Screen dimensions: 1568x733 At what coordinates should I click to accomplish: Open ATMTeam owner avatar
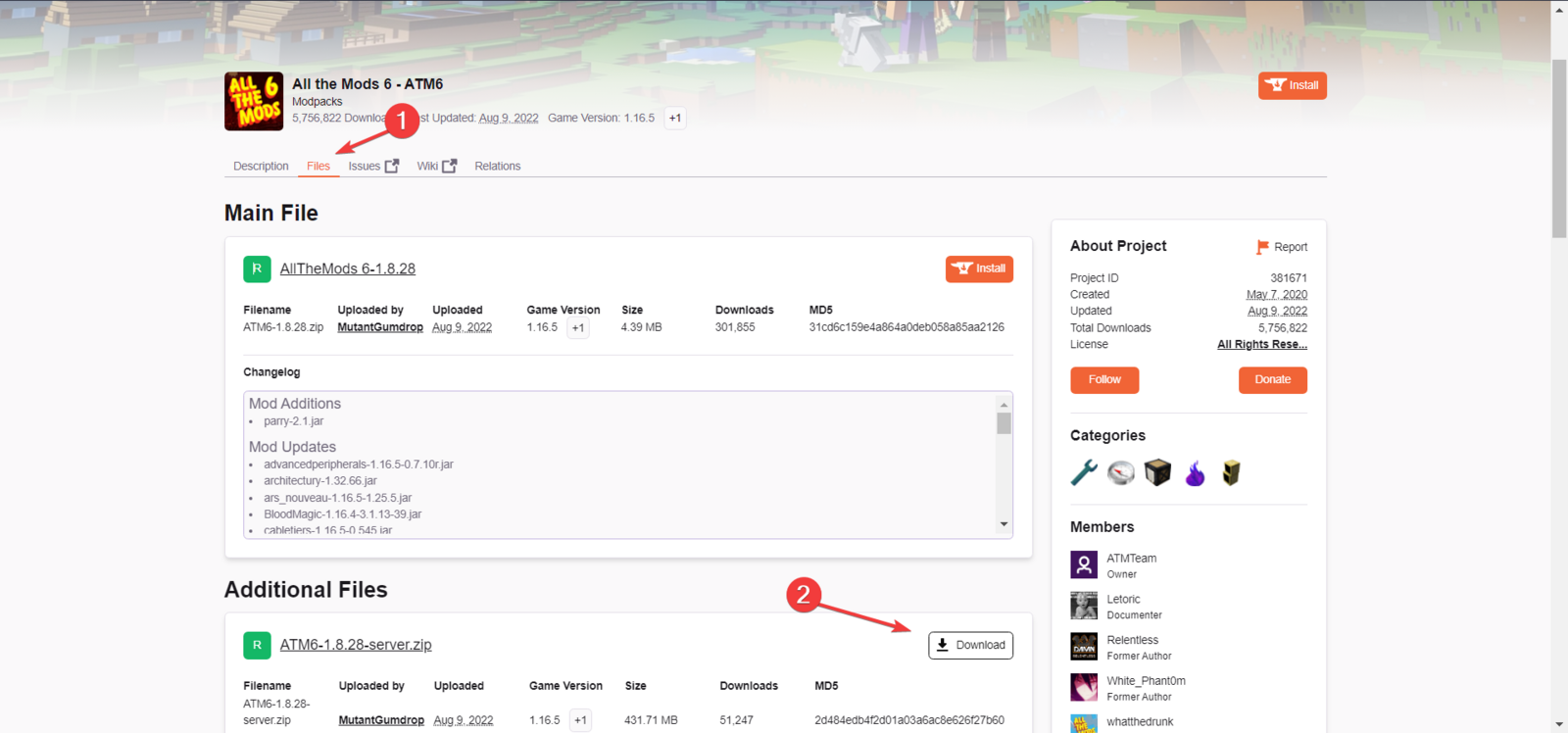point(1084,564)
